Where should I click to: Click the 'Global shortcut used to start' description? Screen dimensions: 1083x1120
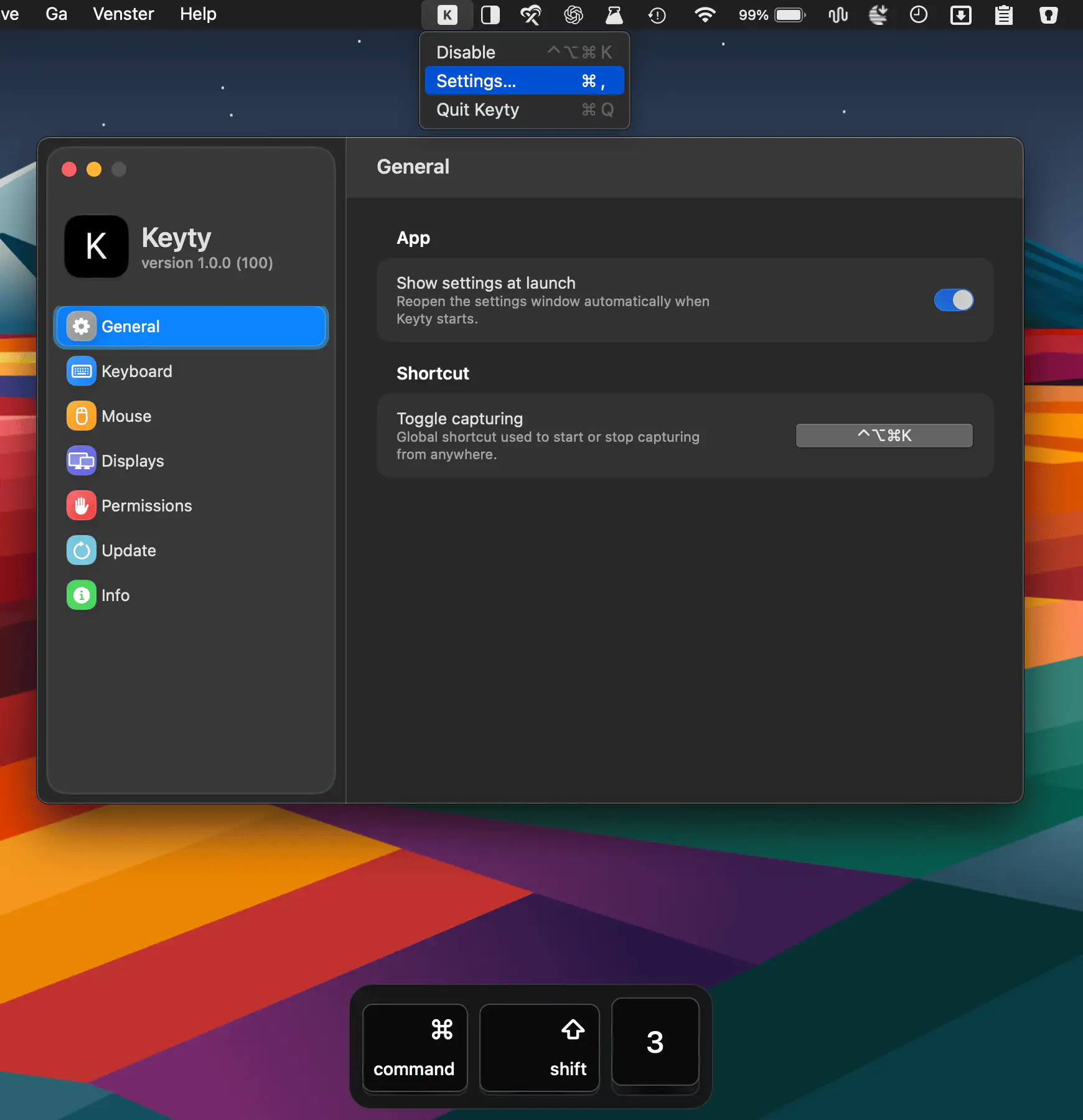click(548, 446)
